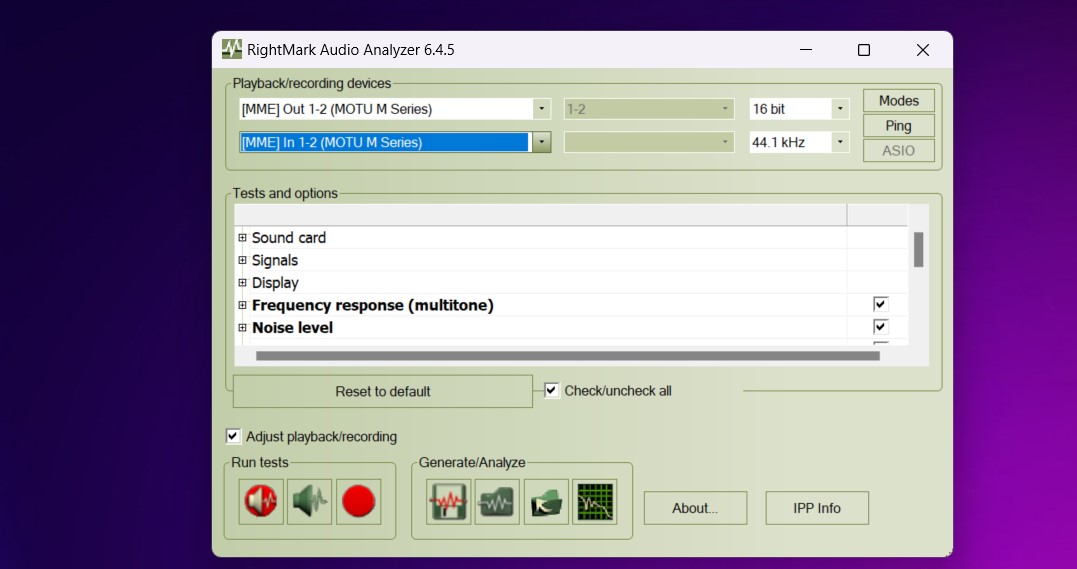The width and height of the screenshot is (1077, 569).
Task: Click the ASIO button
Action: 898,150
